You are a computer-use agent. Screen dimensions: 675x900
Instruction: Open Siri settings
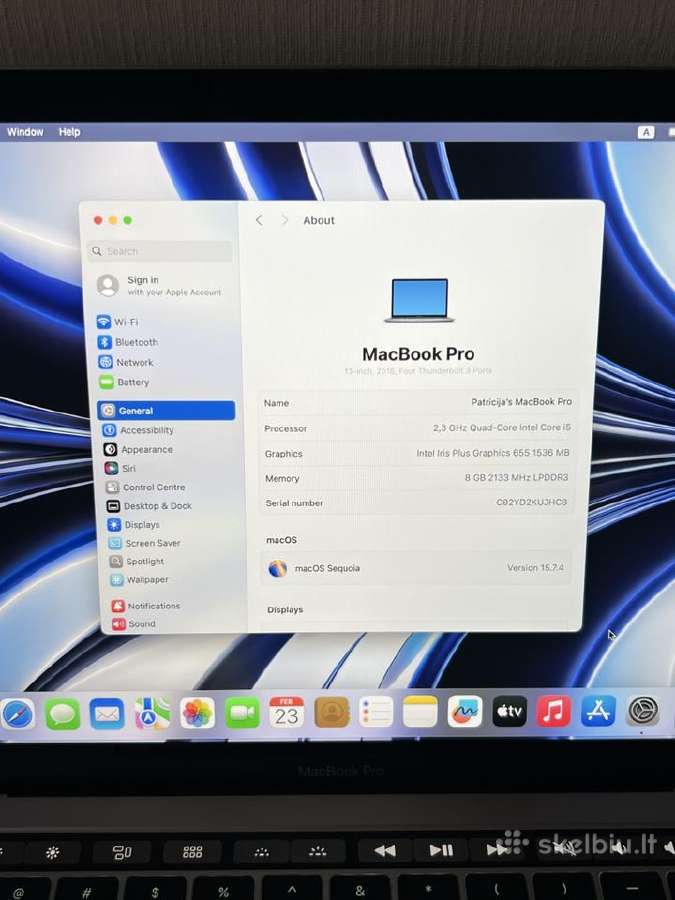[121, 468]
